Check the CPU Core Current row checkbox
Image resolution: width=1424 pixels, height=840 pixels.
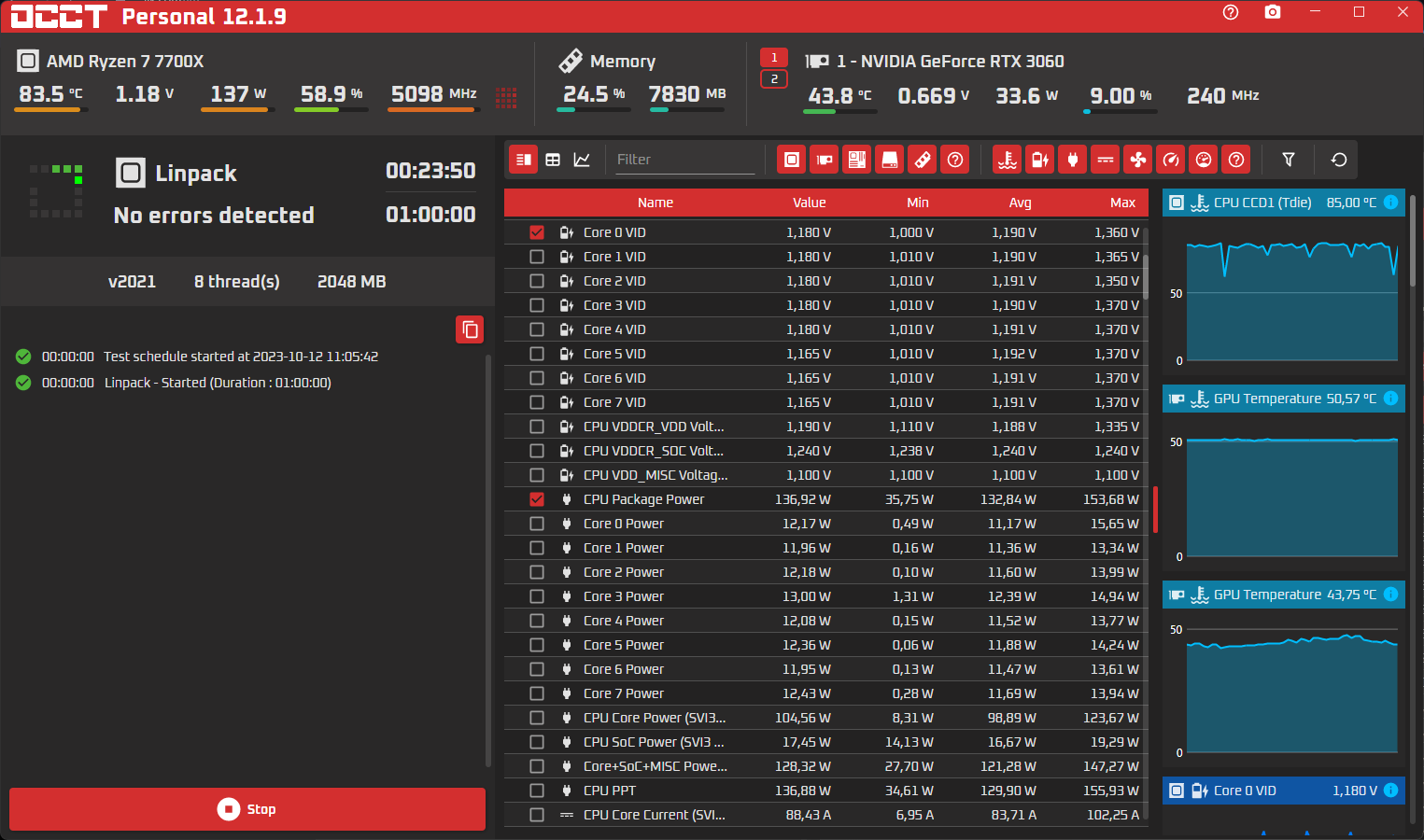tap(537, 815)
